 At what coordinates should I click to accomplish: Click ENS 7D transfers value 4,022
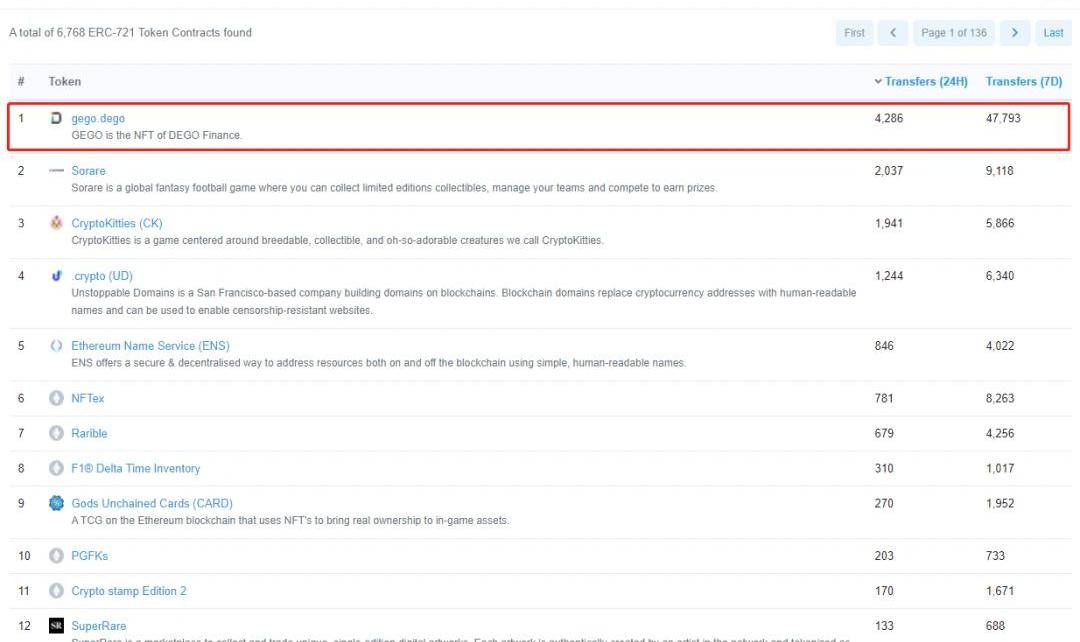[999, 346]
